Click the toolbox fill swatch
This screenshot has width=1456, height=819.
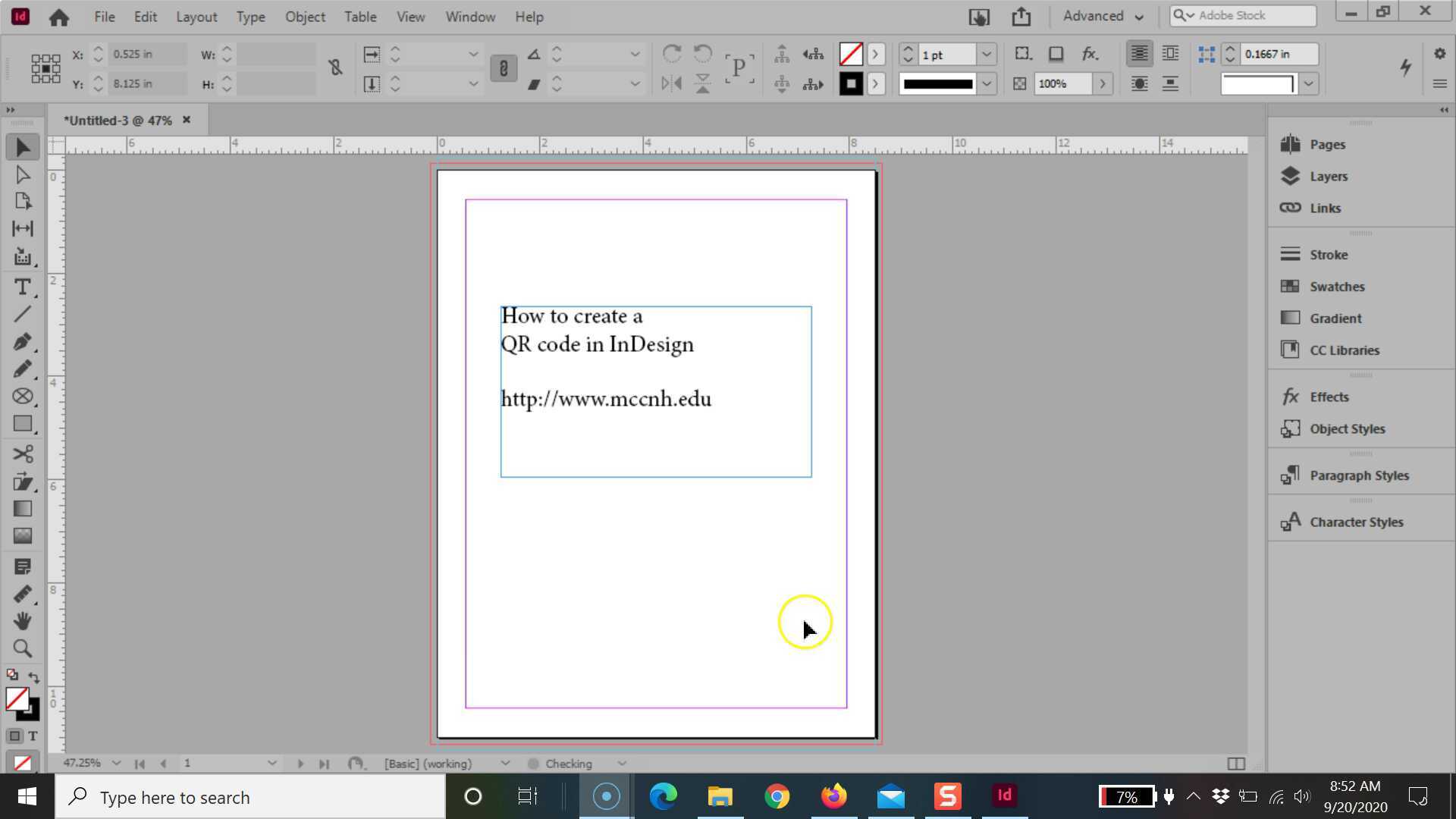(17, 698)
